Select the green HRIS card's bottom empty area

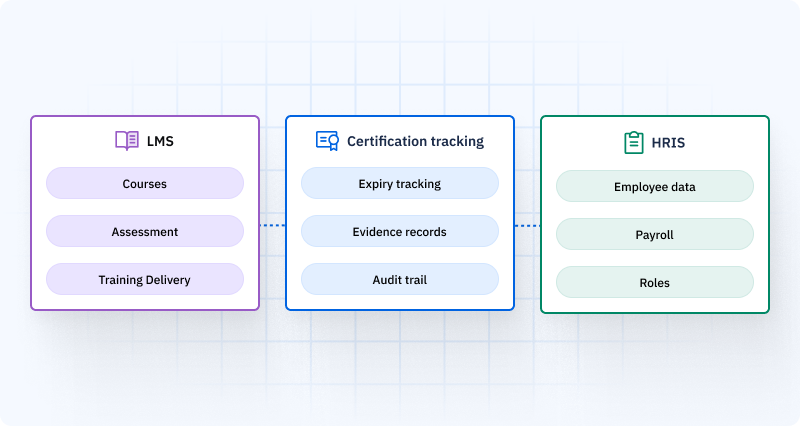(655, 305)
